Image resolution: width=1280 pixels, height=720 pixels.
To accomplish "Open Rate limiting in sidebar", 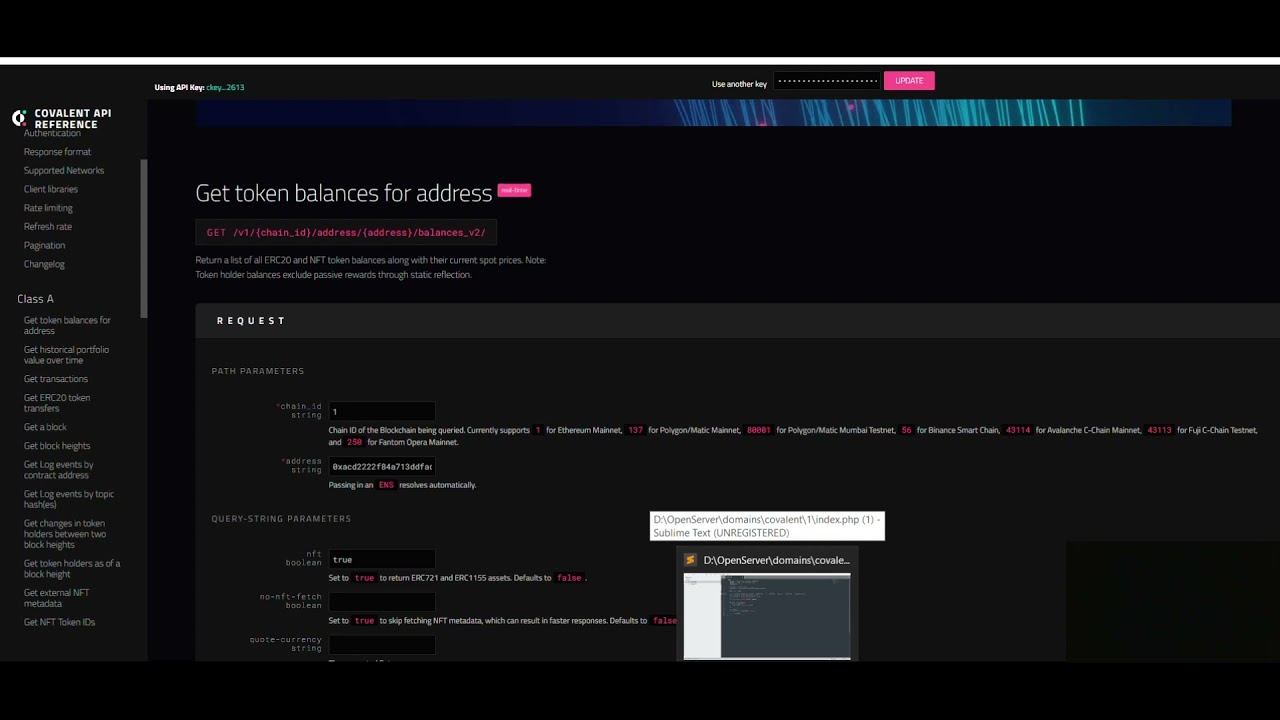I will pos(48,208).
